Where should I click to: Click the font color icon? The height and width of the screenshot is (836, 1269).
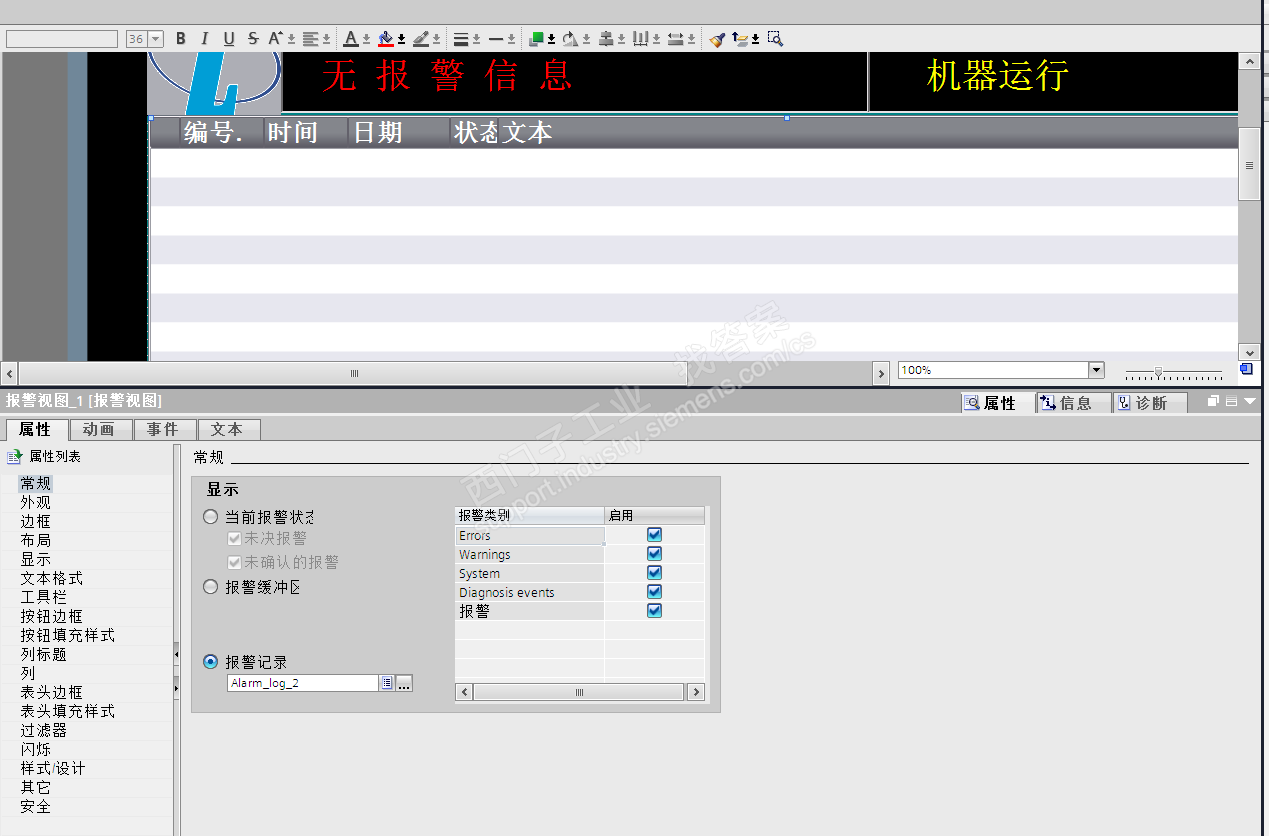[351, 39]
